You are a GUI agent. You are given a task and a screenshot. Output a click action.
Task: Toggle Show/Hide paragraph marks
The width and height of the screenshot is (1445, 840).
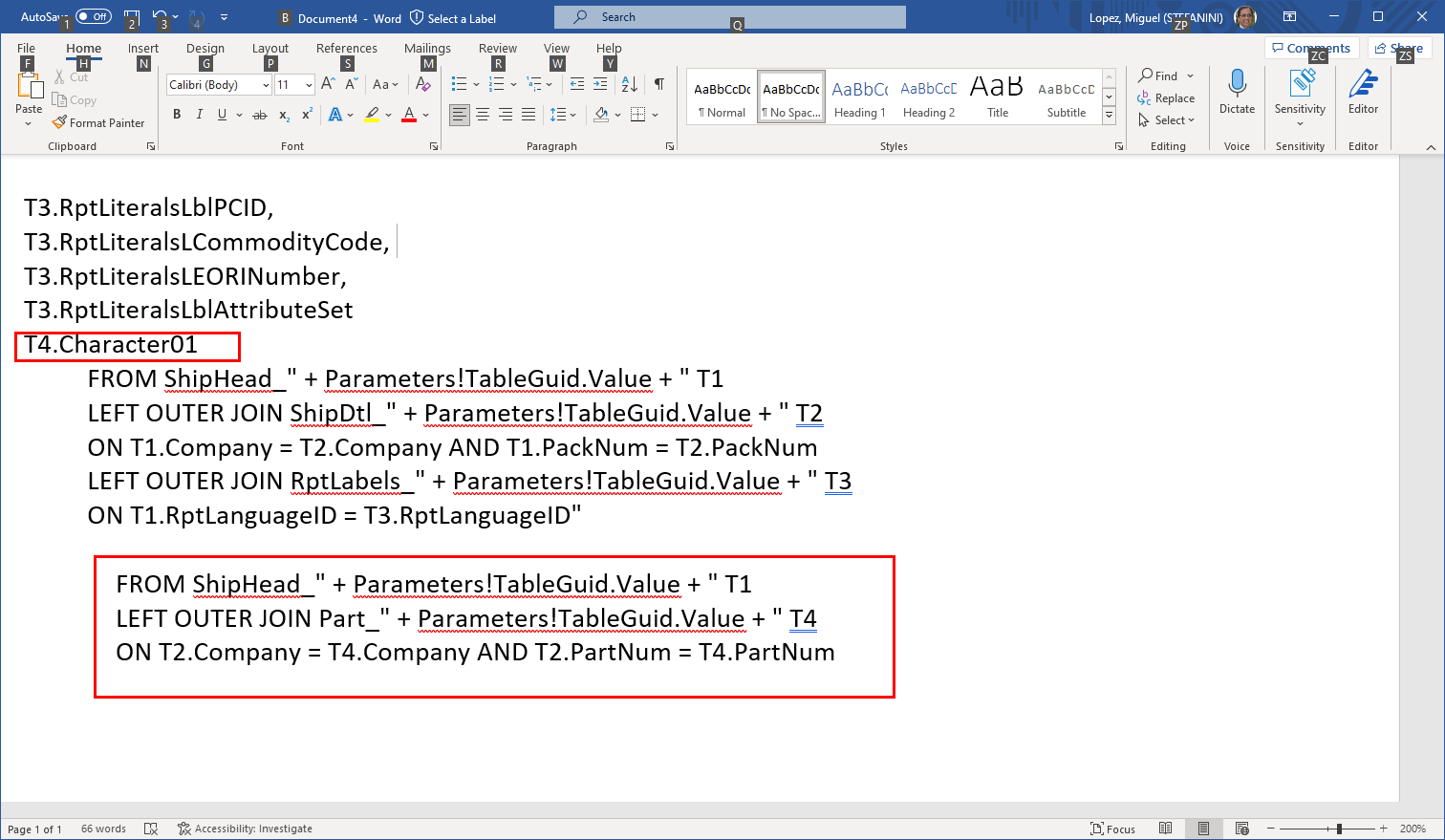tap(659, 84)
